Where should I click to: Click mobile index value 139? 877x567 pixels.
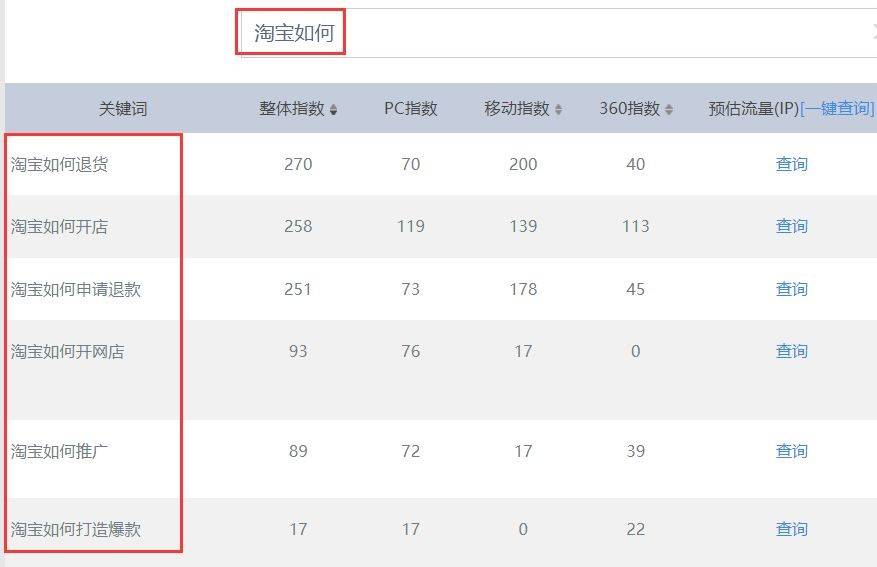coord(523,226)
